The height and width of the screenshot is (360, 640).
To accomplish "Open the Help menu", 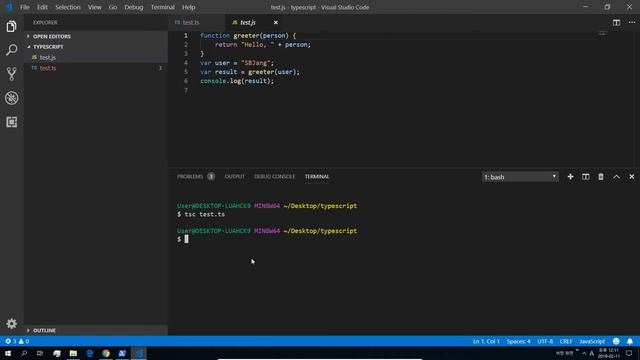I will [x=188, y=7].
